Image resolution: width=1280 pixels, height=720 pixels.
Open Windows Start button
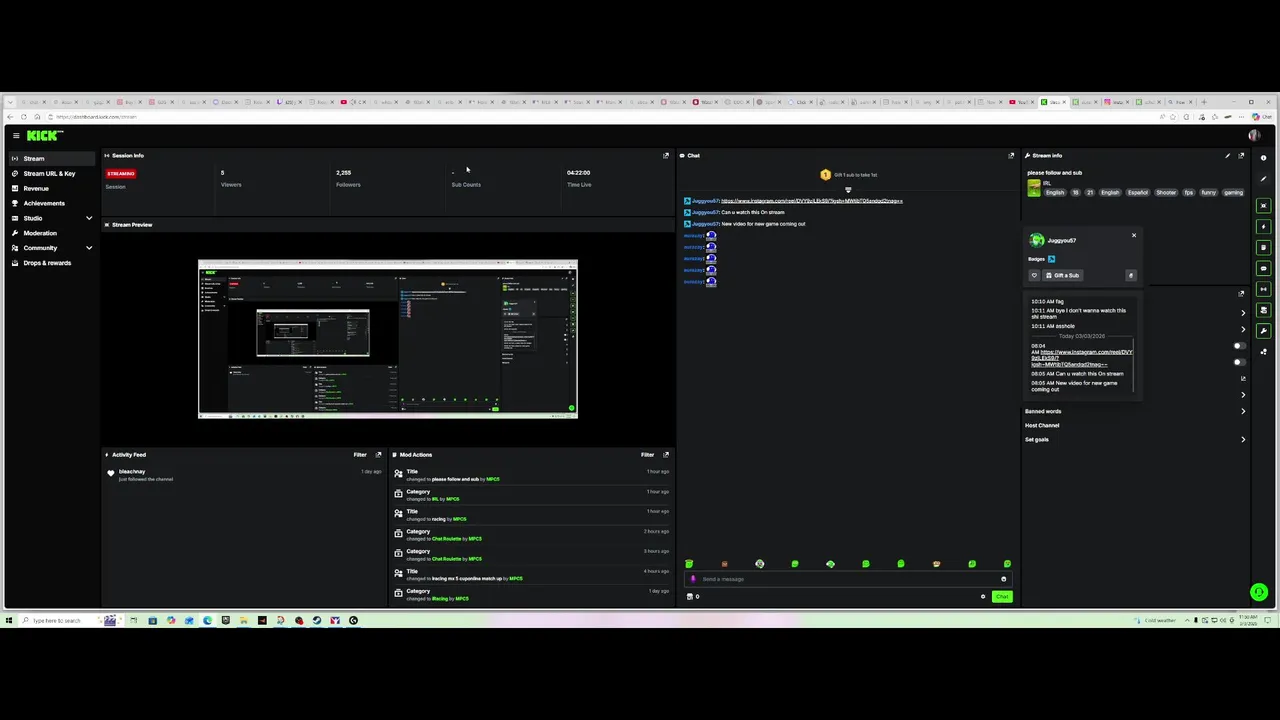coord(10,621)
